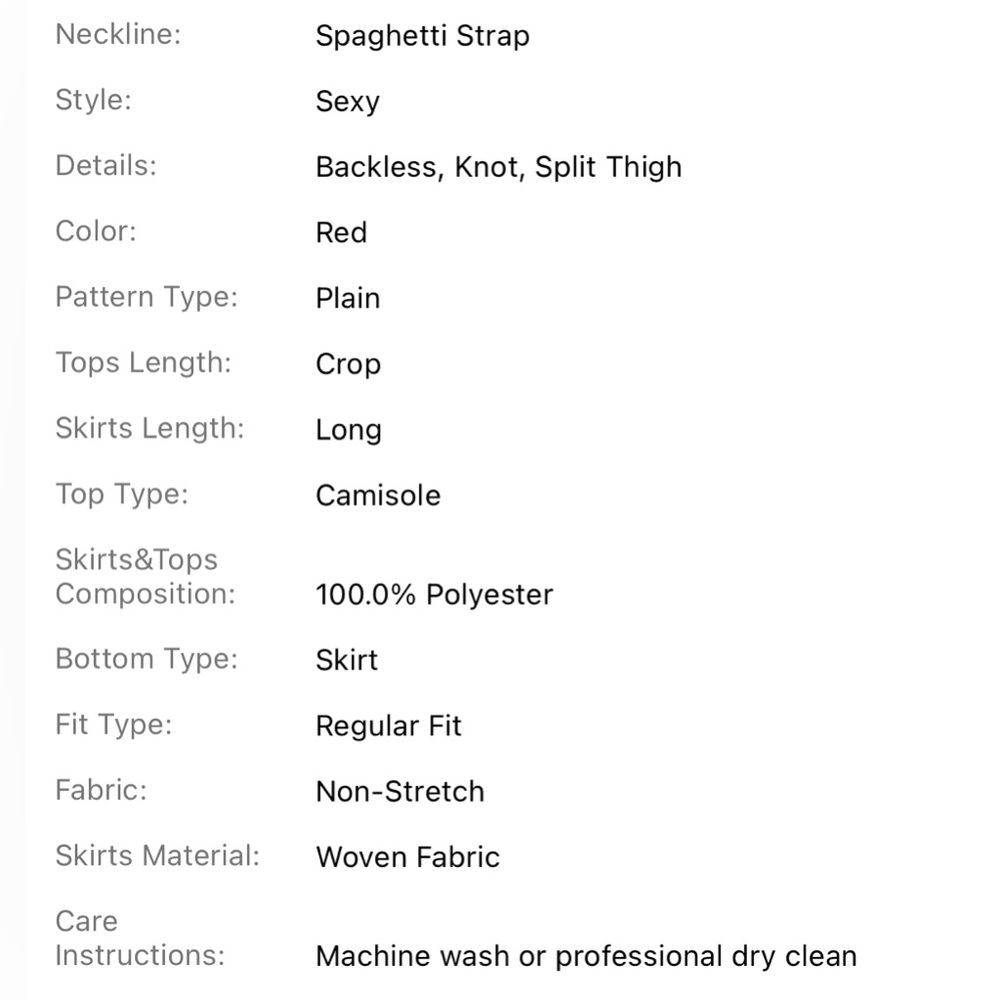Click the "Regular Fit" value

tap(388, 726)
